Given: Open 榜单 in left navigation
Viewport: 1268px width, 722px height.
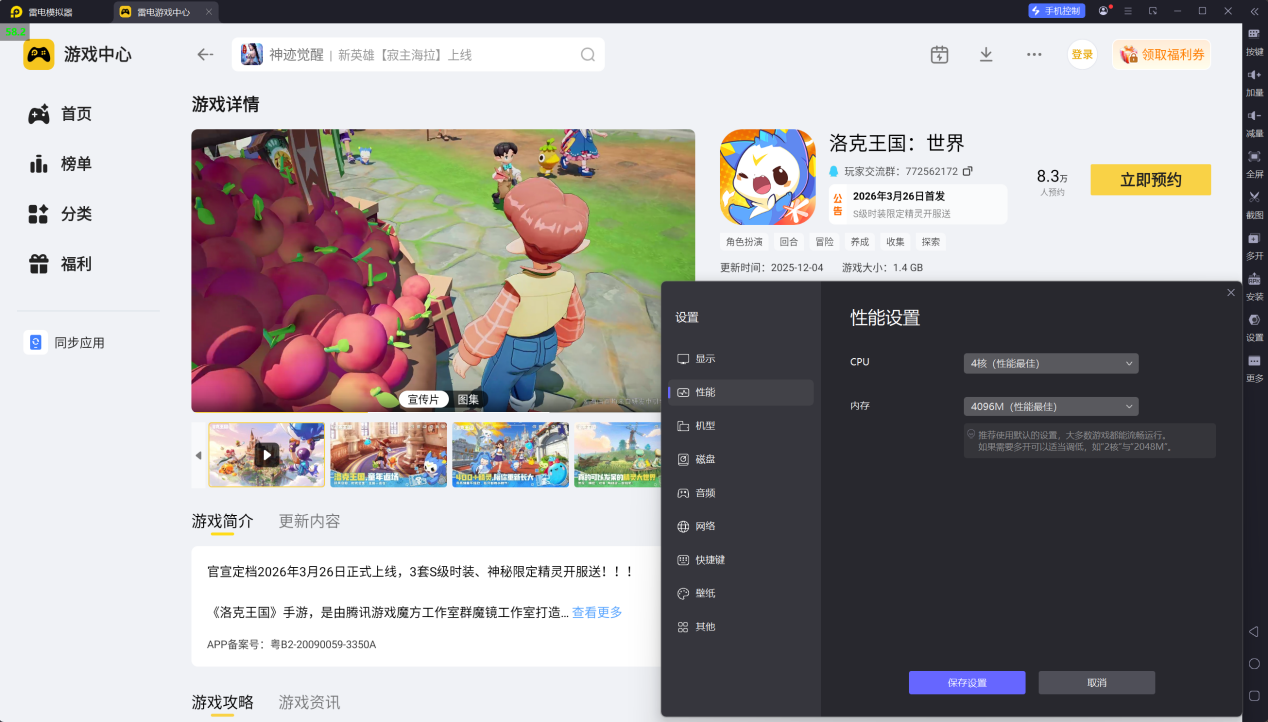Looking at the screenshot, I should (60, 164).
